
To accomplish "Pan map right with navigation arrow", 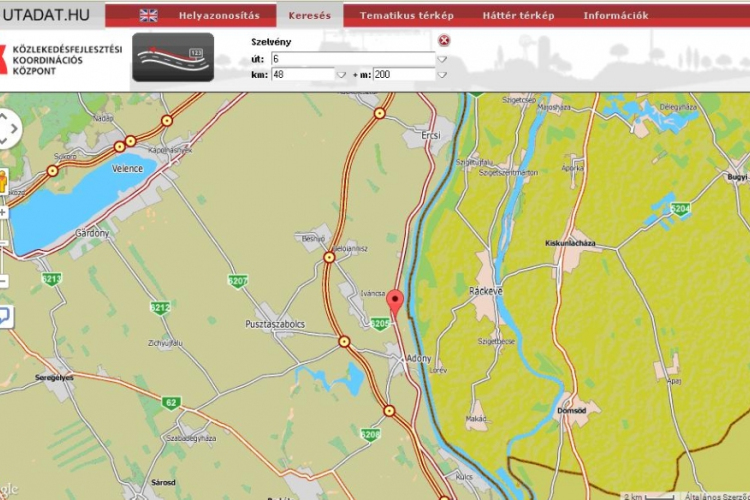I will [15, 129].
